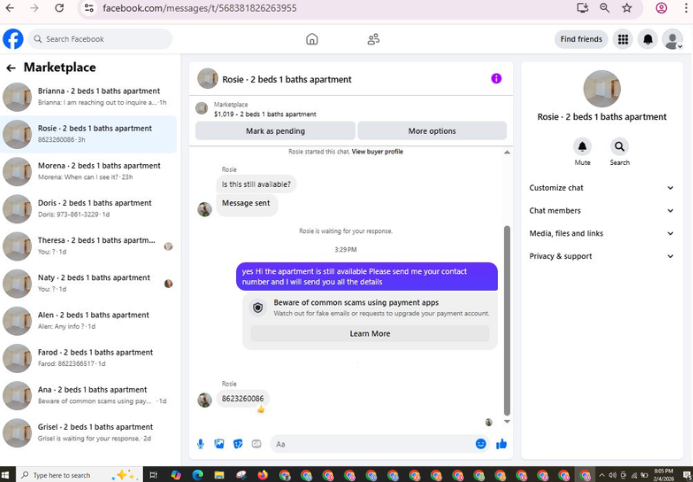693x482 pixels.
Task: Expand Customize chat section
Action: (x=602, y=188)
